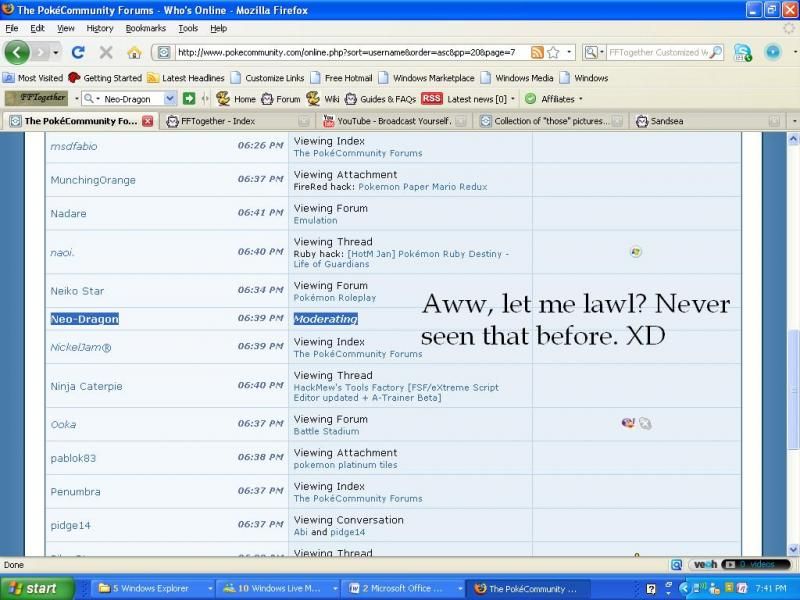Click the green go arrow on the FFTogether toolbar

point(189,98)
